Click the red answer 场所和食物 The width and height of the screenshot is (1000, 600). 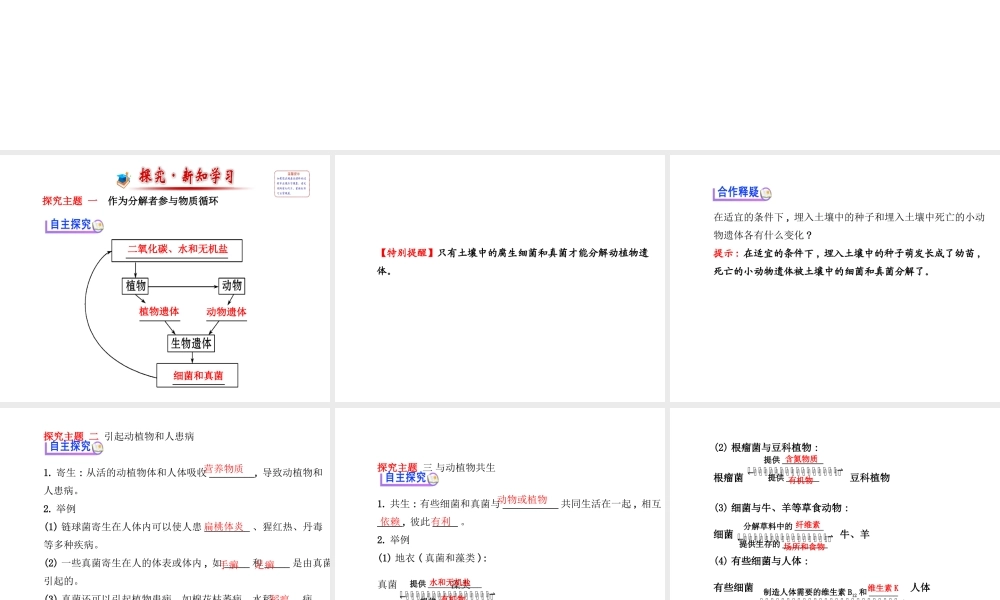[804, 546]
